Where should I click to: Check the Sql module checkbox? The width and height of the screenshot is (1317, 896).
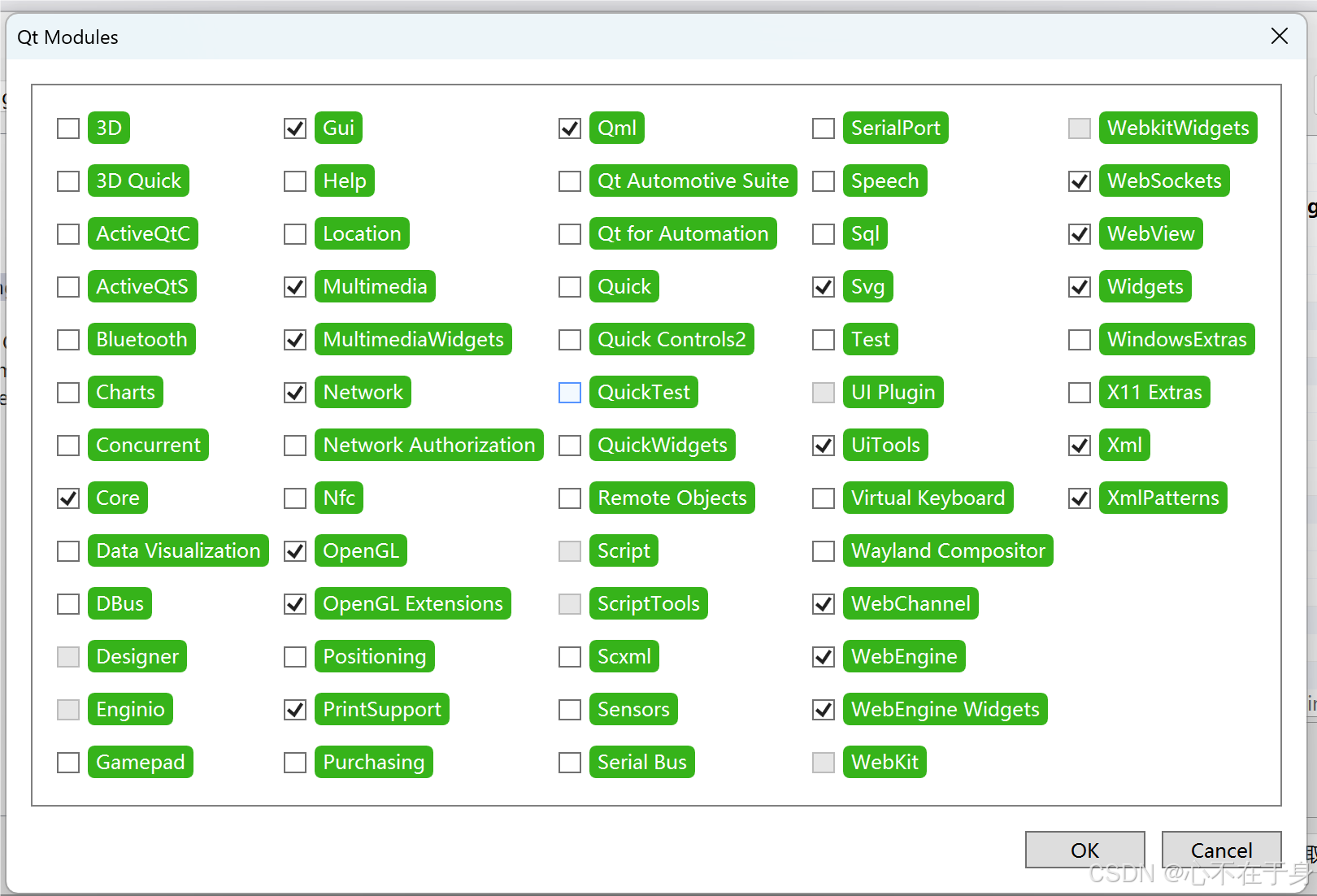(824, 234)
